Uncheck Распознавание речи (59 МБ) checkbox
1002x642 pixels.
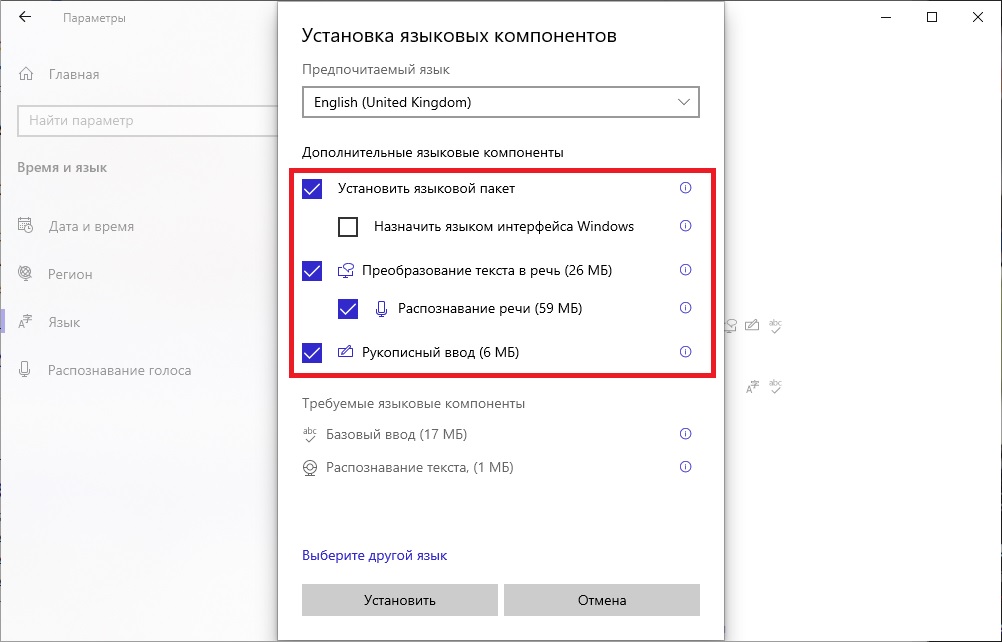click(348, 309)
